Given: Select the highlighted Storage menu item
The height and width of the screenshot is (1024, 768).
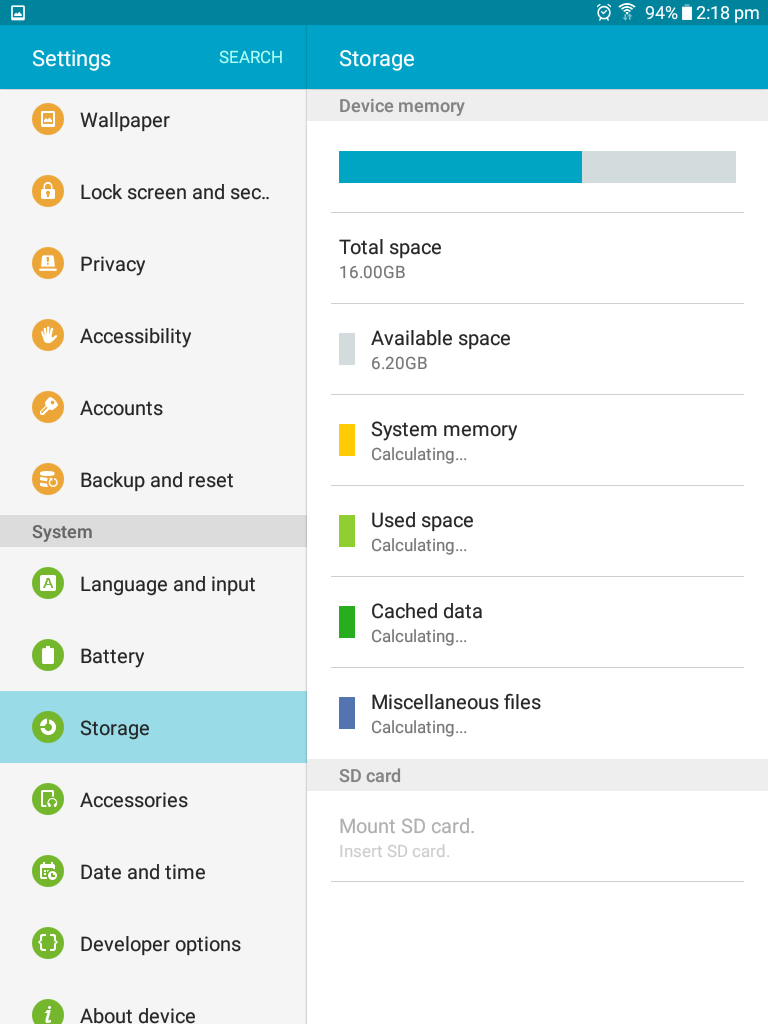Looking at the screenshot, I should 153,727.
